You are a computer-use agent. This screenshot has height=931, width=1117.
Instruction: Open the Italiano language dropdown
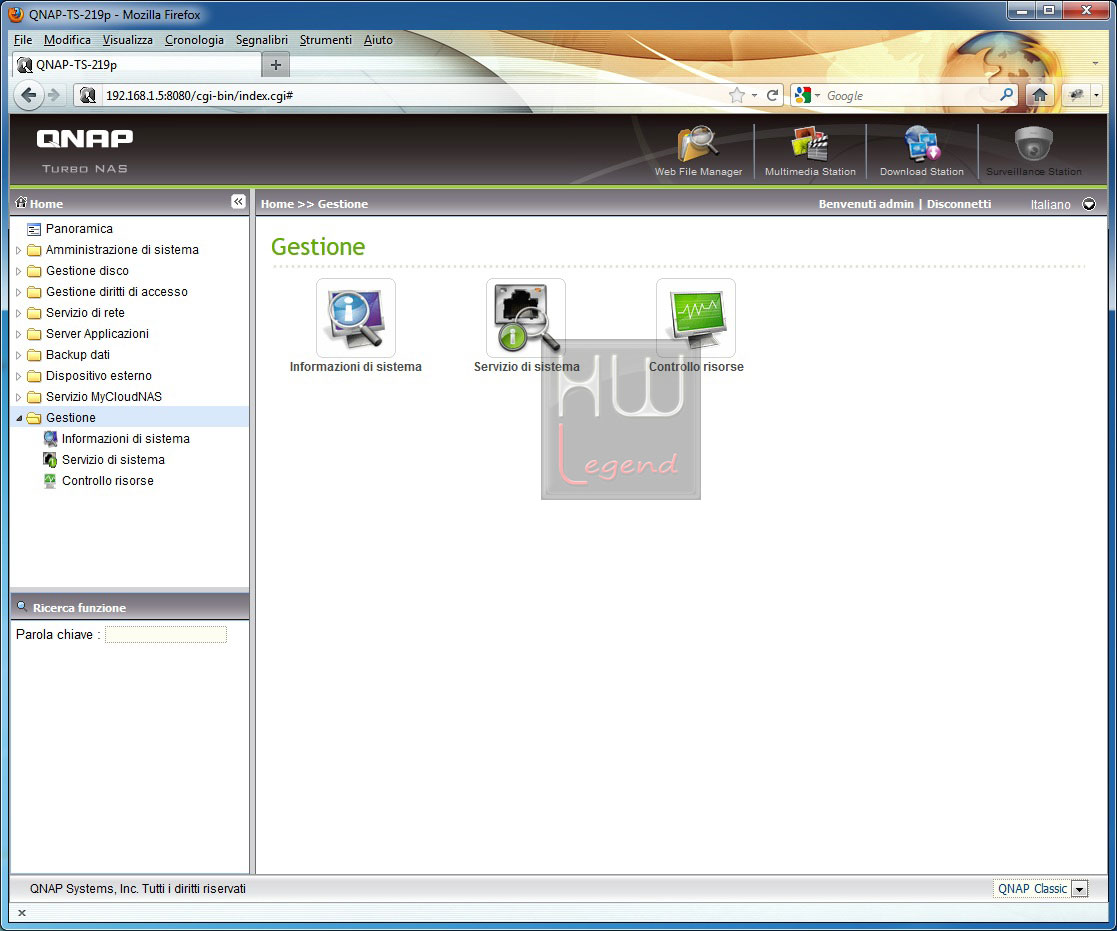tap(1089, 204)
